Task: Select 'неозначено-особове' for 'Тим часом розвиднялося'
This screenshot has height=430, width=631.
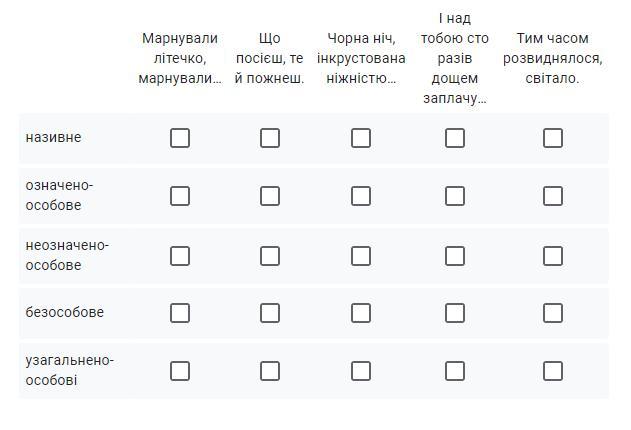Action: coord(553,256)
